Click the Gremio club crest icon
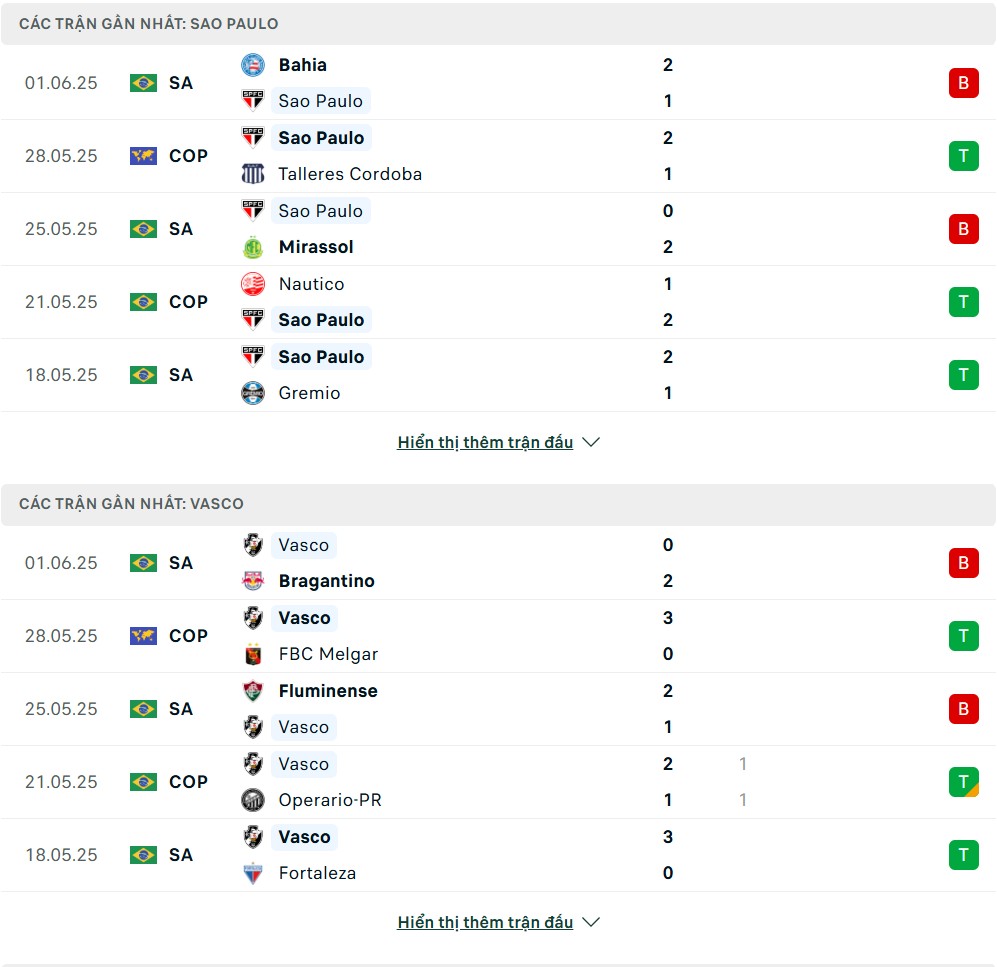Viewport: 997px width, 967px height. click(252, 393)
